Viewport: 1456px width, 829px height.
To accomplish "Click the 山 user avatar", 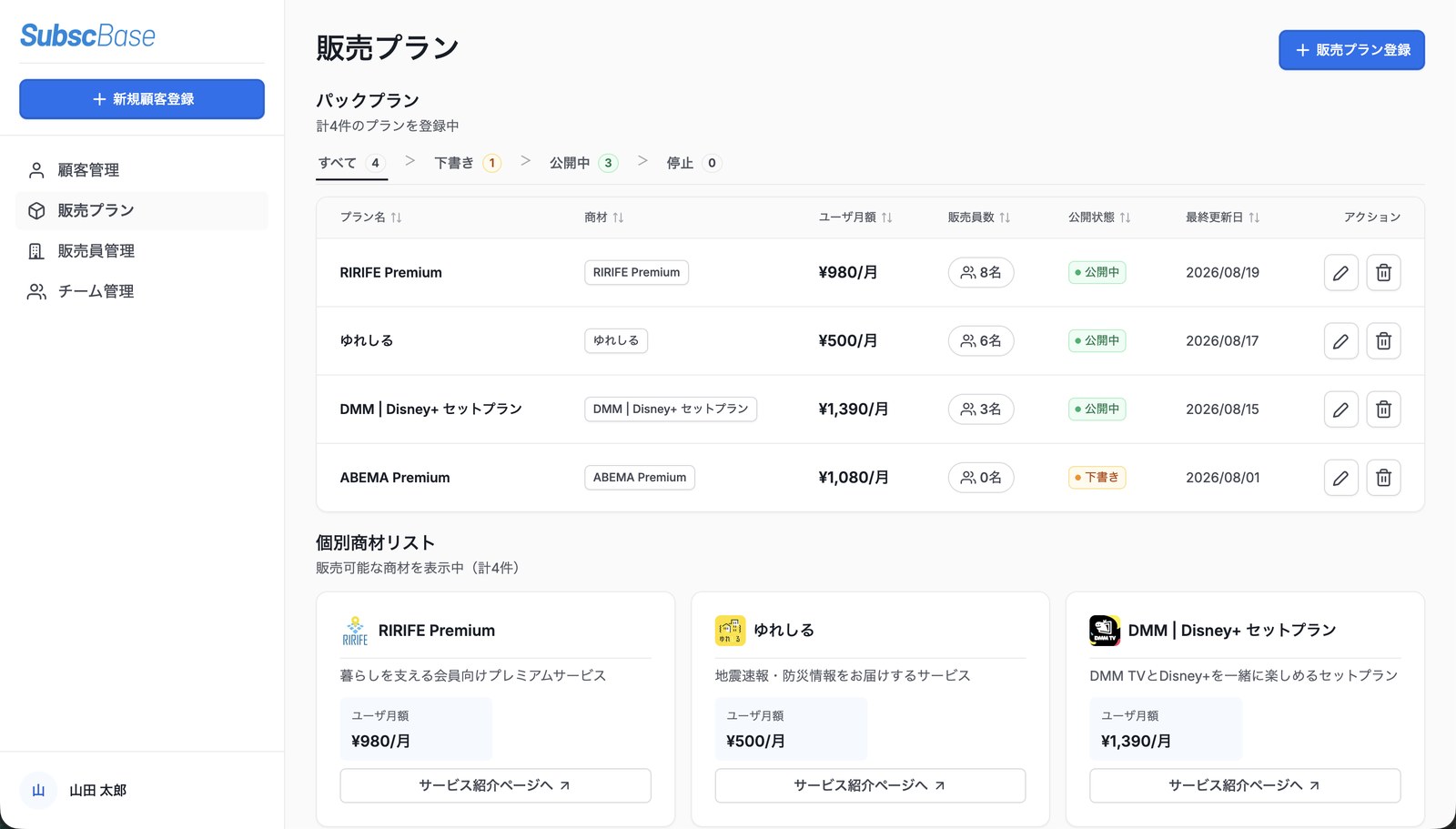I will tap(38, 790).
